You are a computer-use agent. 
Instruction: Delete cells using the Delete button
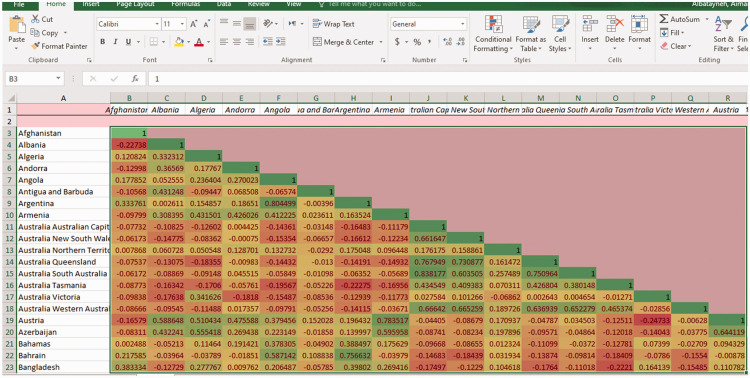pyautogui.click(x=615, y=33)
